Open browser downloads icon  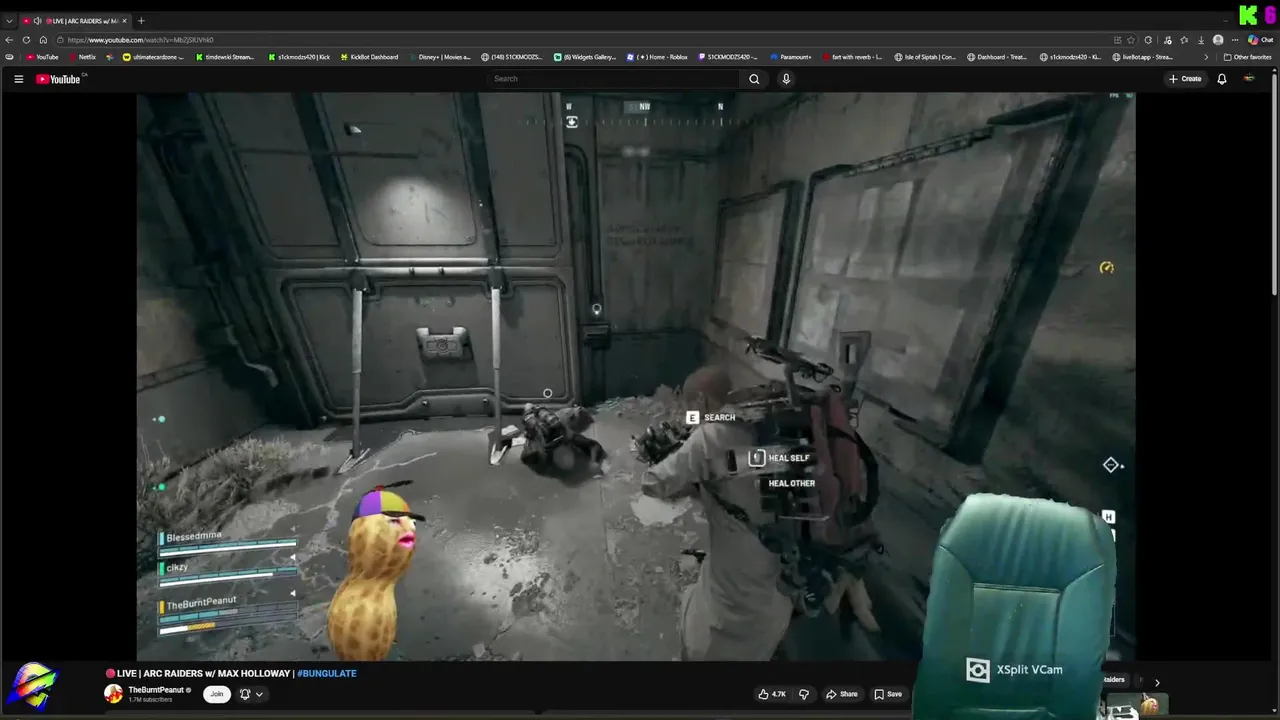(1200, 40)
